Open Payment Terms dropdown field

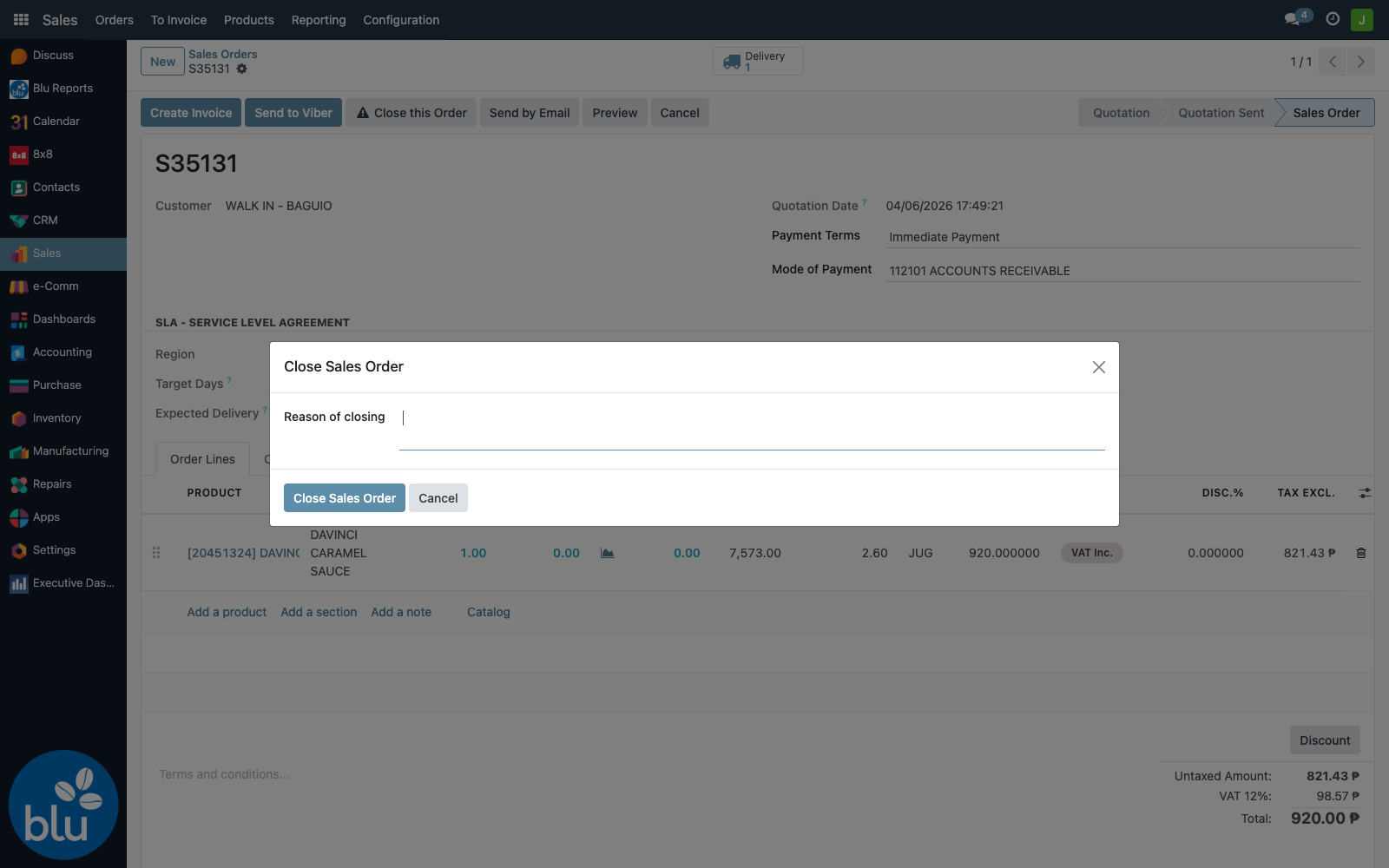[1122, 237]
